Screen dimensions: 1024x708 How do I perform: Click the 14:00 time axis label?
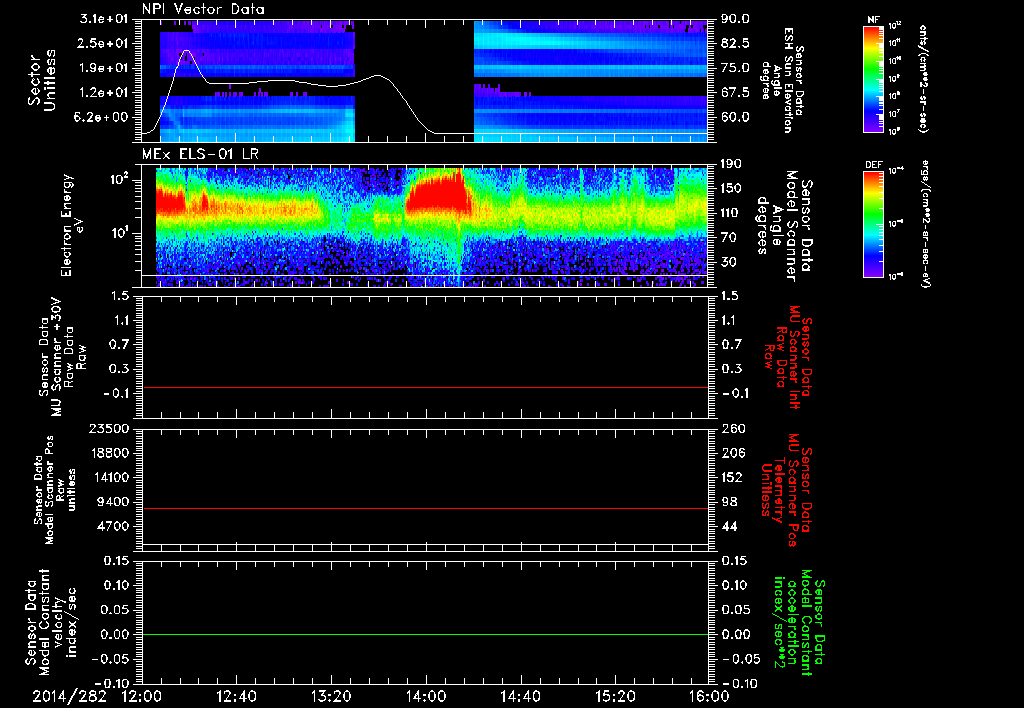426,696
